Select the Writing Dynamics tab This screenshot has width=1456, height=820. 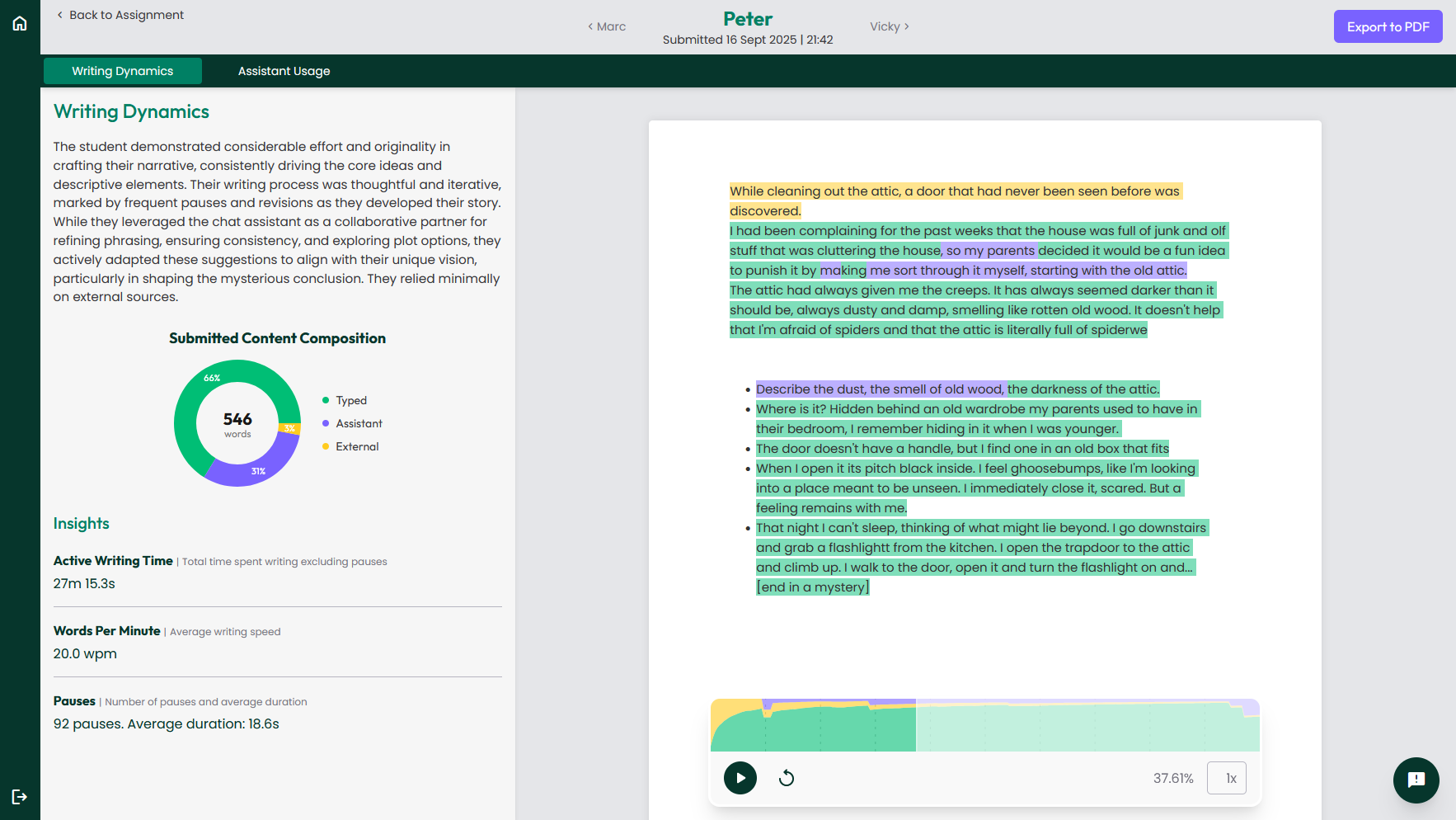click(x=123, y=71)
